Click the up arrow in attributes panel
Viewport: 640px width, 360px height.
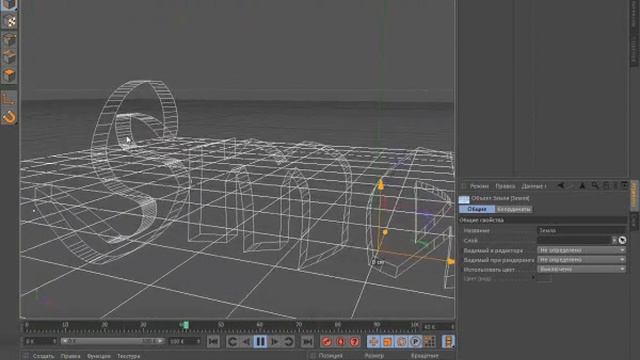pyautogui.click(x=582, y=186)
